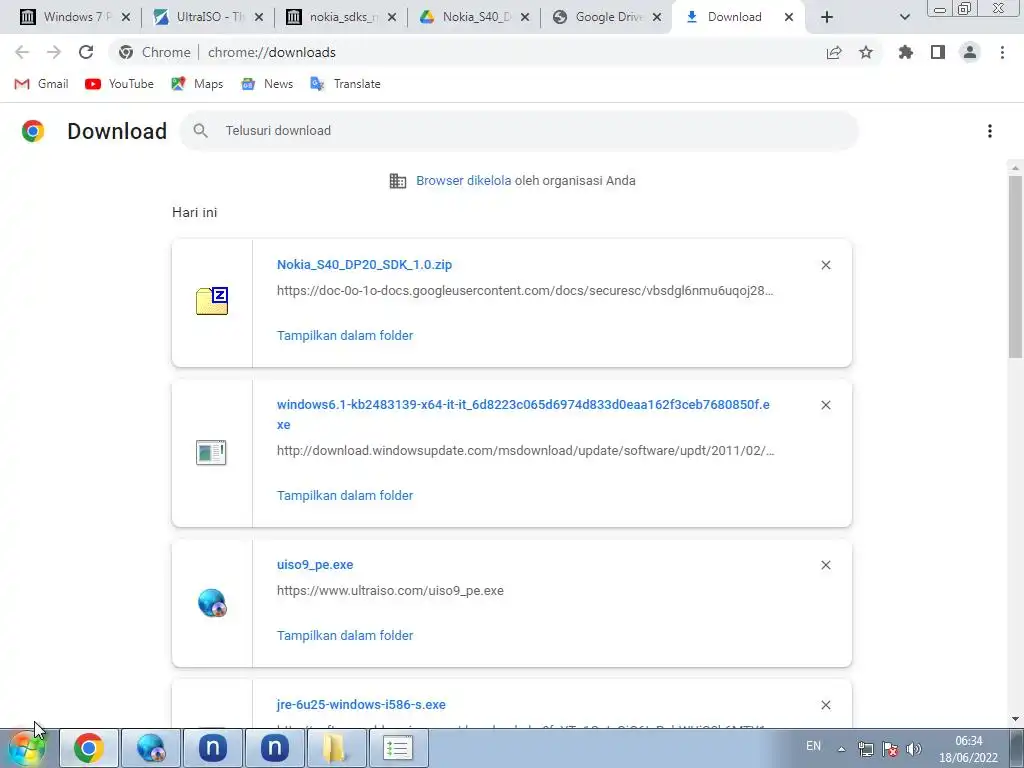Viewport: 1024px width, 768px height.
Task: Click the uiso9_pe.exe disc icon
Action: click(212, 603)
